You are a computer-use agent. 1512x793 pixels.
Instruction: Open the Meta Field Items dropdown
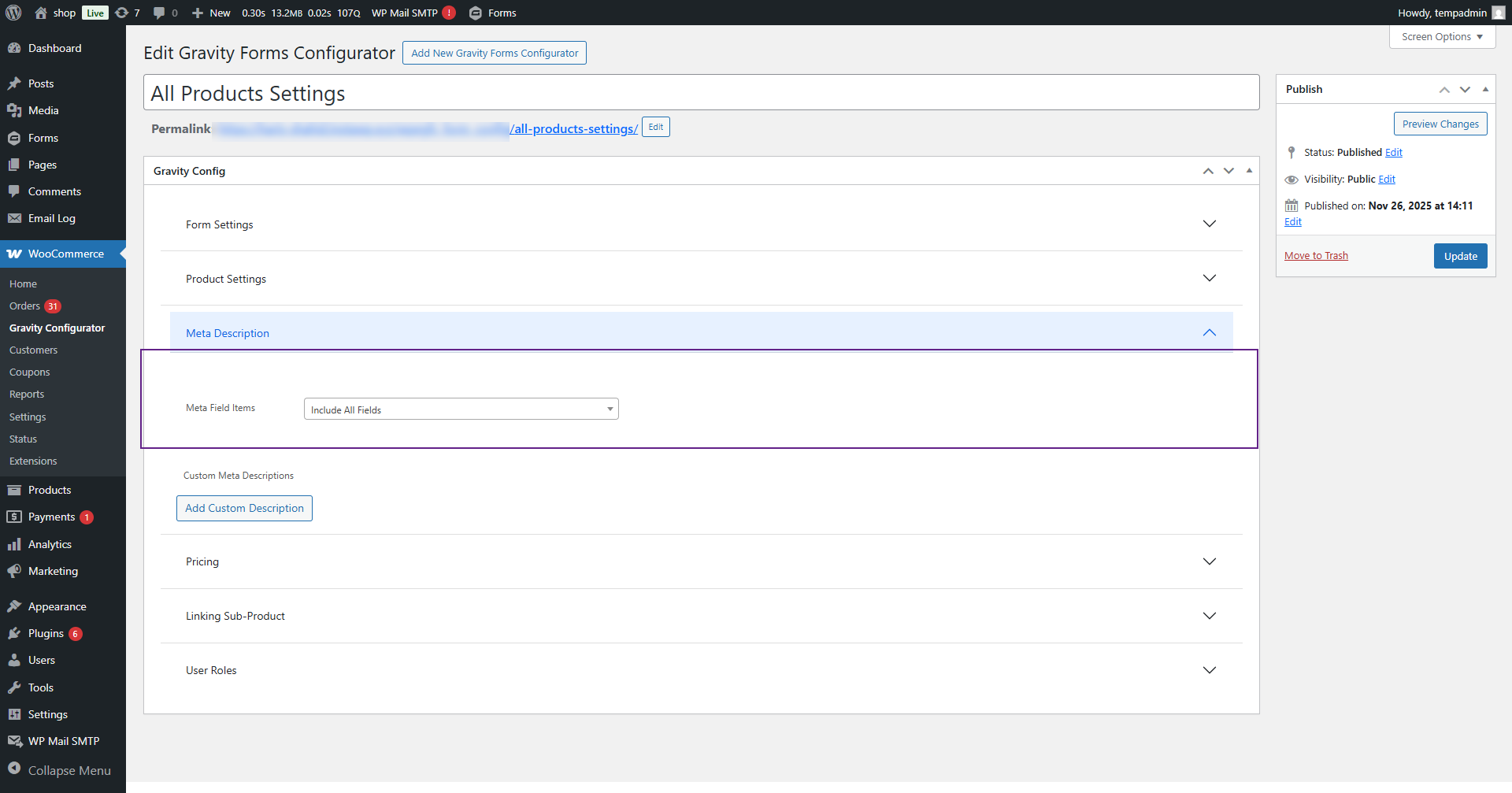point(461,409)
